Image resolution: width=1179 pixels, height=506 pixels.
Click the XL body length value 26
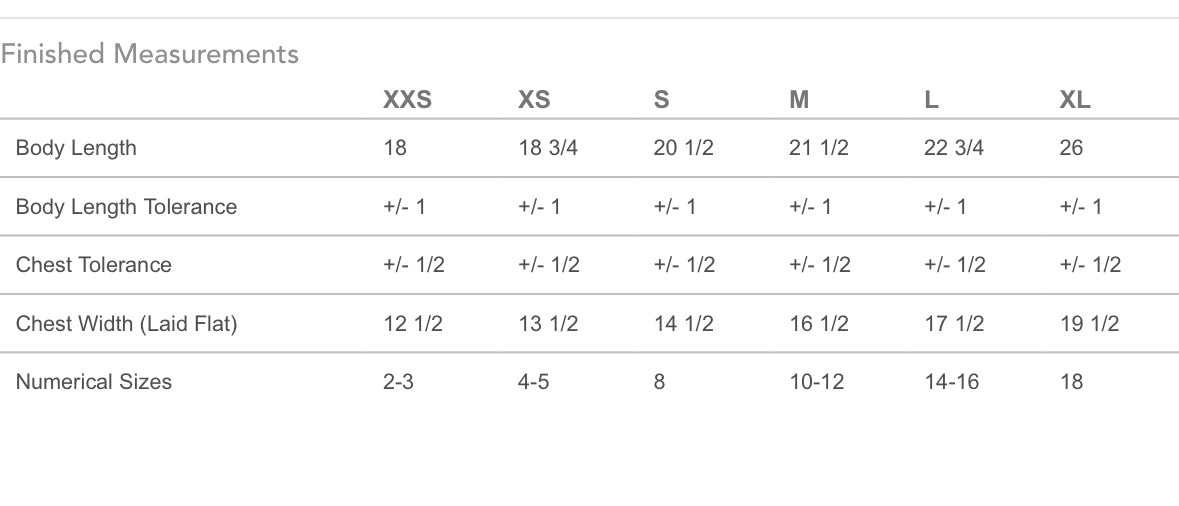(x=1071, y=148)
